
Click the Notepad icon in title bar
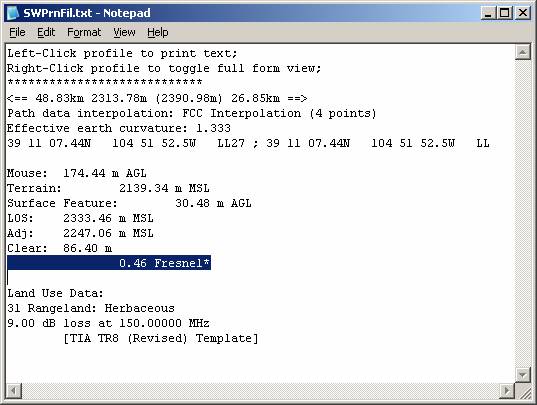point(13,13)
